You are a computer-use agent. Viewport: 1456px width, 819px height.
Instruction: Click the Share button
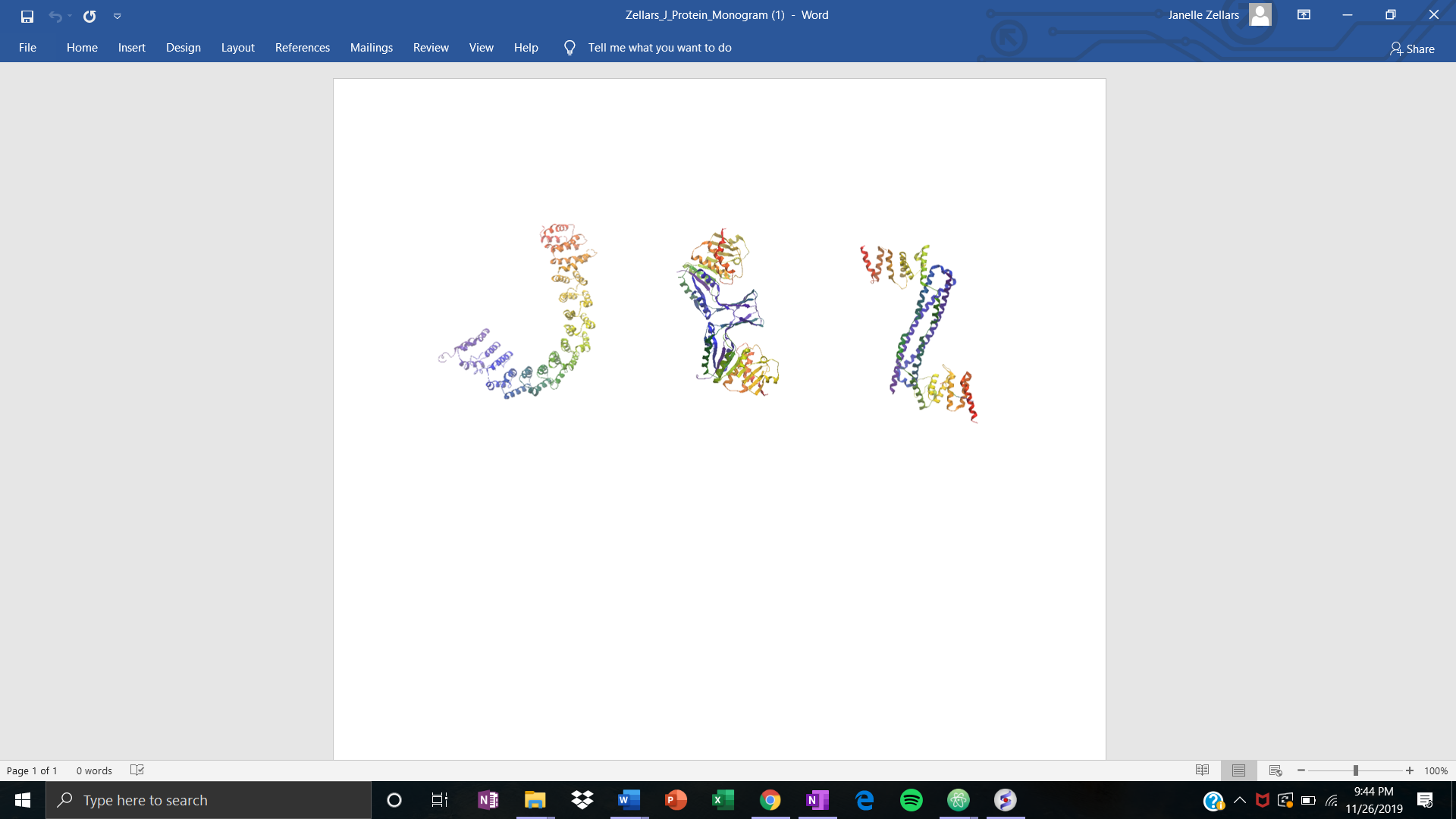1412,49
